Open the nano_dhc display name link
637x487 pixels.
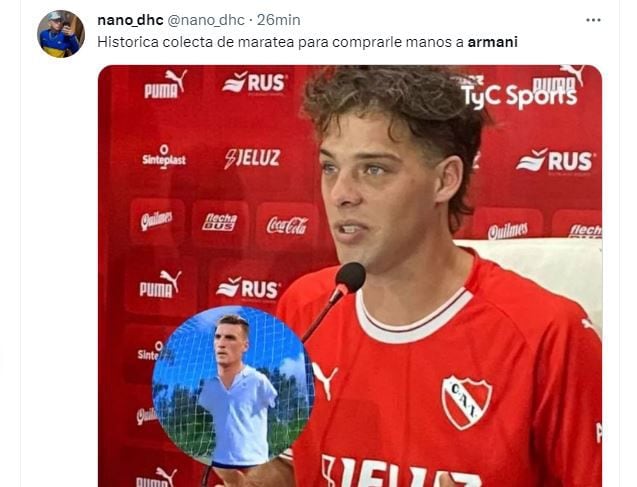130,20
